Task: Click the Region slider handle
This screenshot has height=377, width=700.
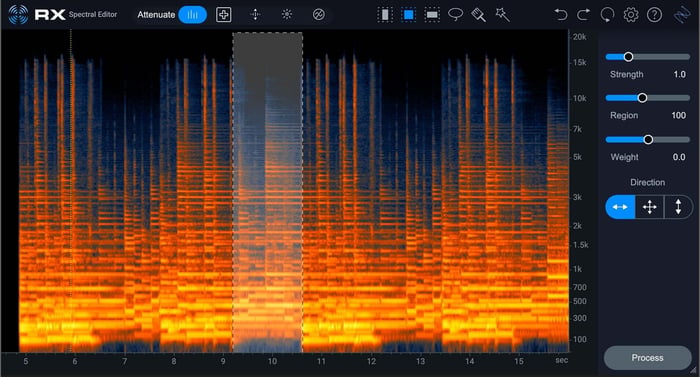Action: tap(642, 98)
